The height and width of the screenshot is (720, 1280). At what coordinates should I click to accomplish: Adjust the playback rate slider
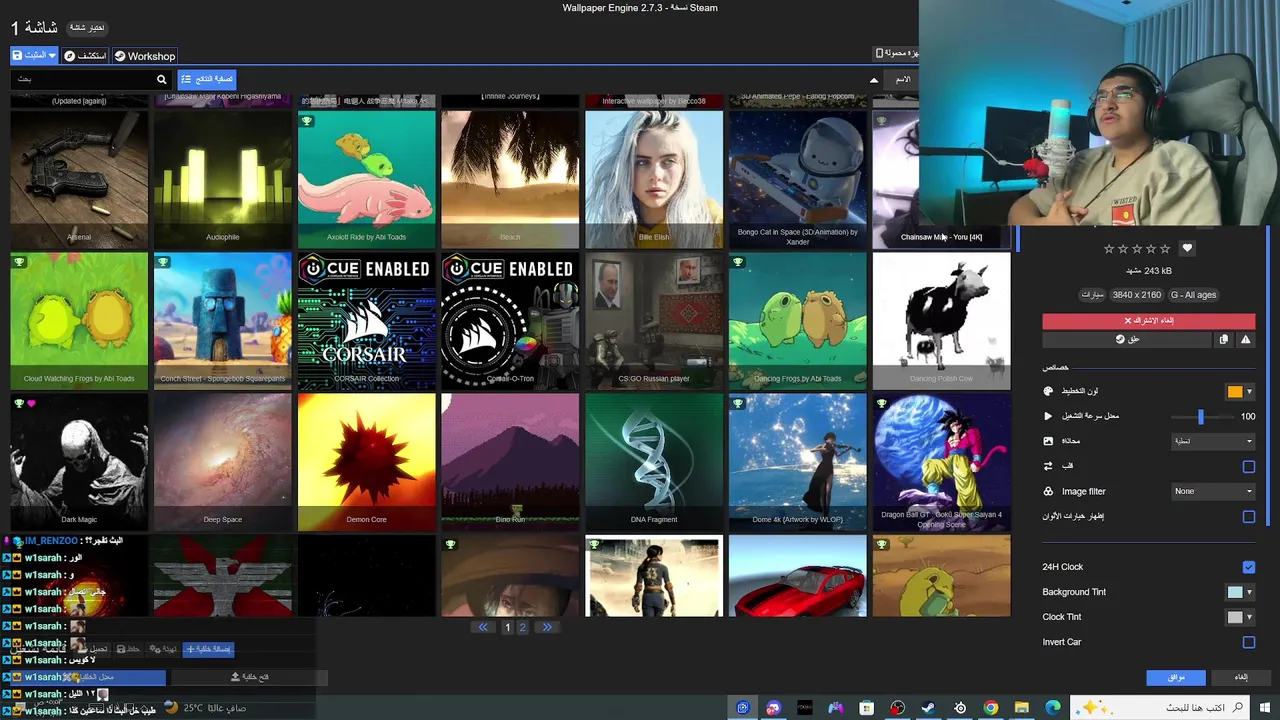[x=1201, y=416]
